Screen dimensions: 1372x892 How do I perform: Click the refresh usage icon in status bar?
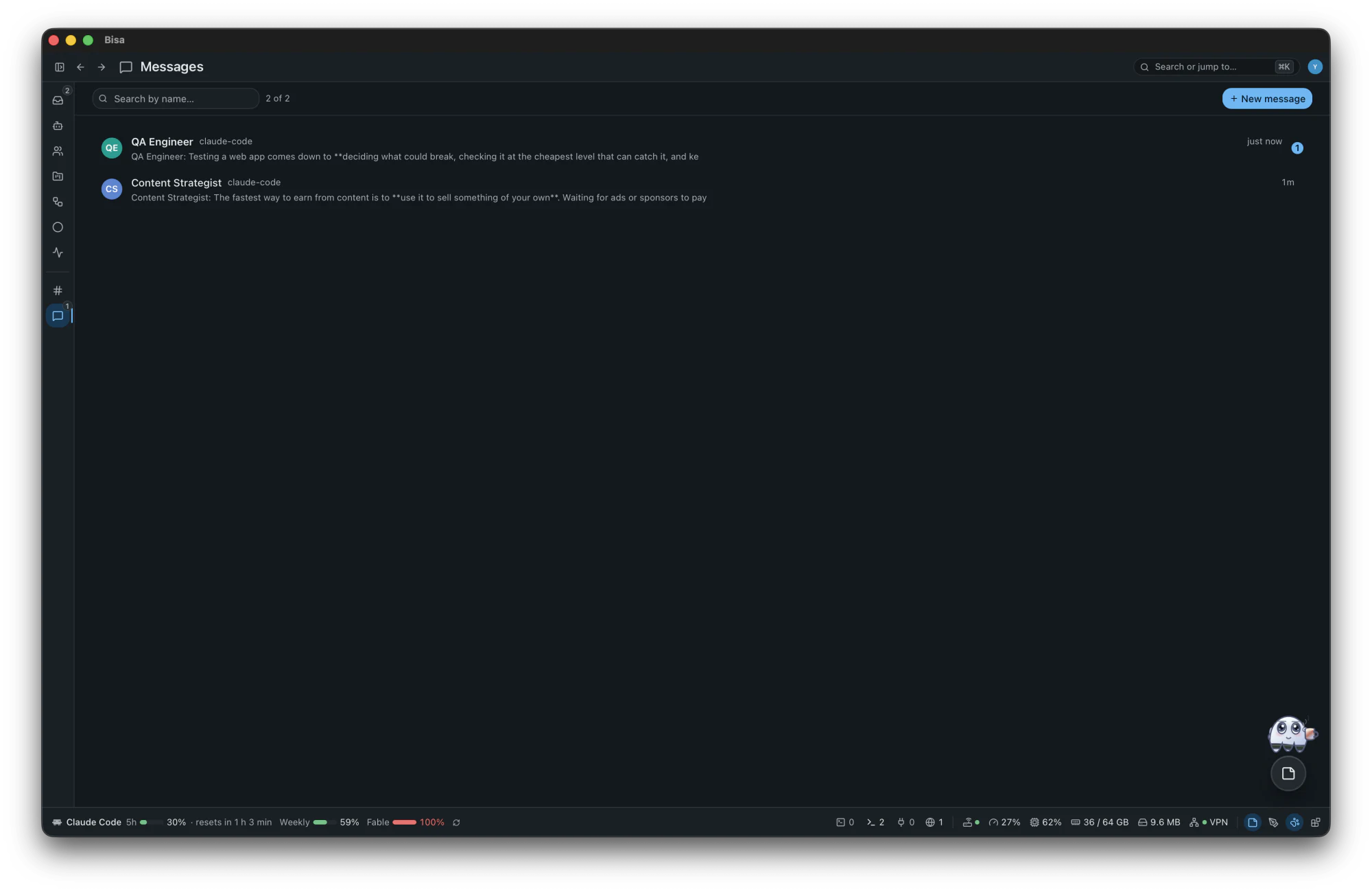[x=456, y=823]
